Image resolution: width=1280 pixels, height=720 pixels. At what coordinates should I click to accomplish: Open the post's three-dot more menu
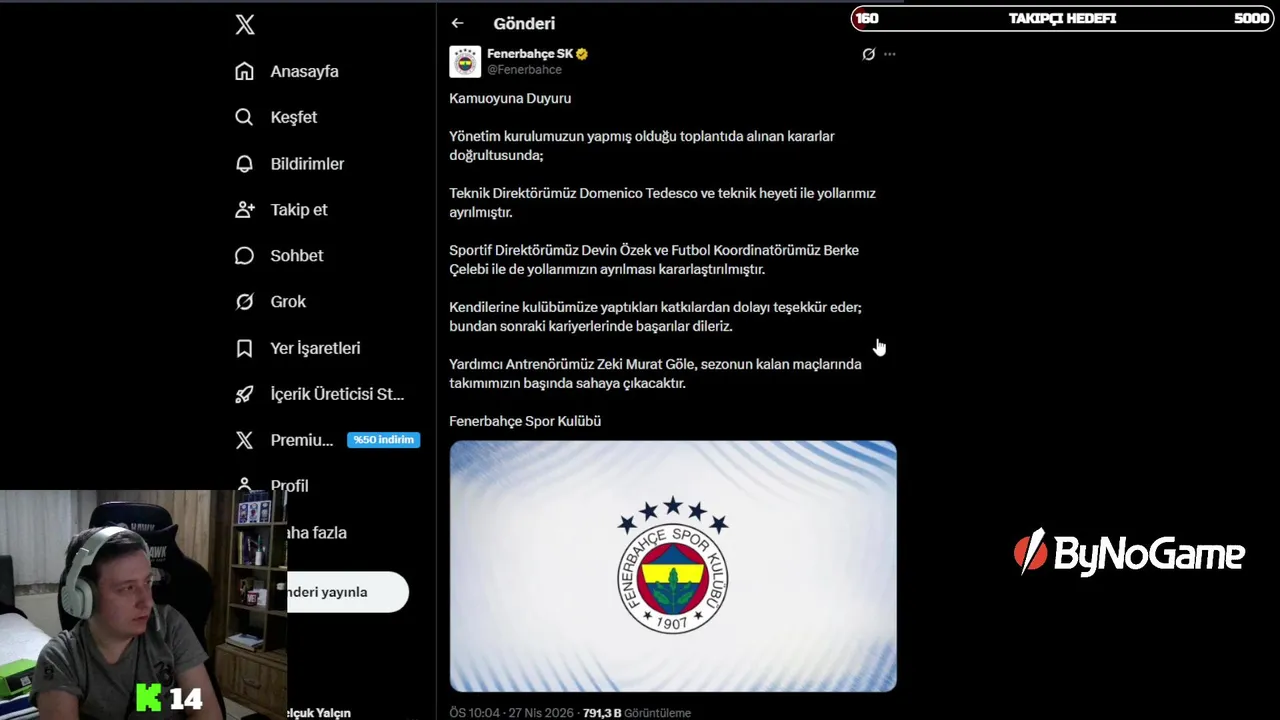(x=890, y=54)
